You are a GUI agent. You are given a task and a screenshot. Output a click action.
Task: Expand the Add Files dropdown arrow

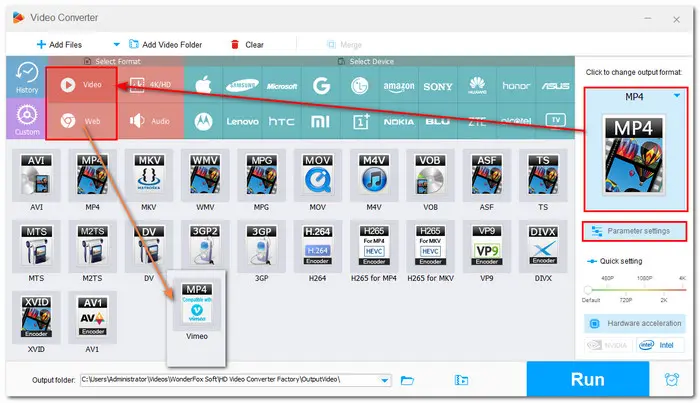(117, 45)
